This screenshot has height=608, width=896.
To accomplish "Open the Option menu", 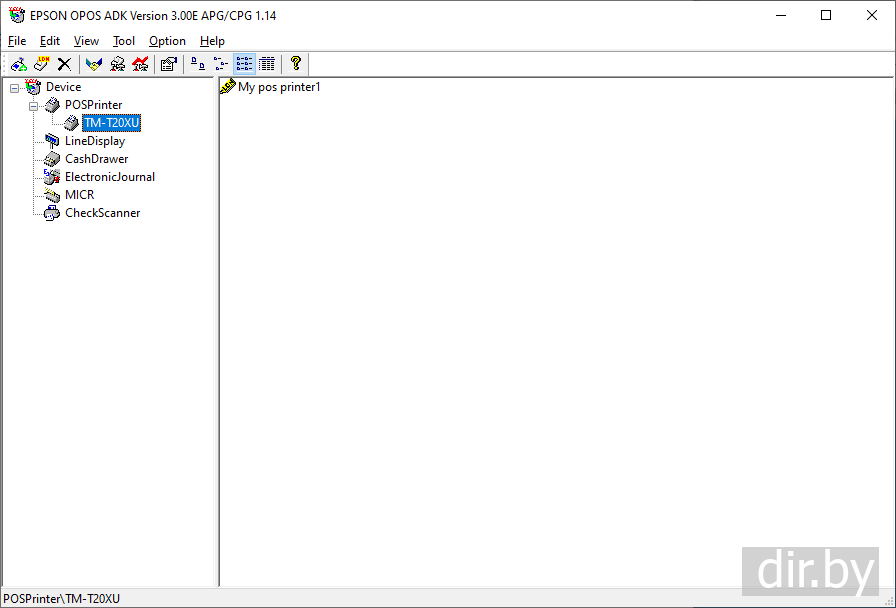I will [167, 41].
